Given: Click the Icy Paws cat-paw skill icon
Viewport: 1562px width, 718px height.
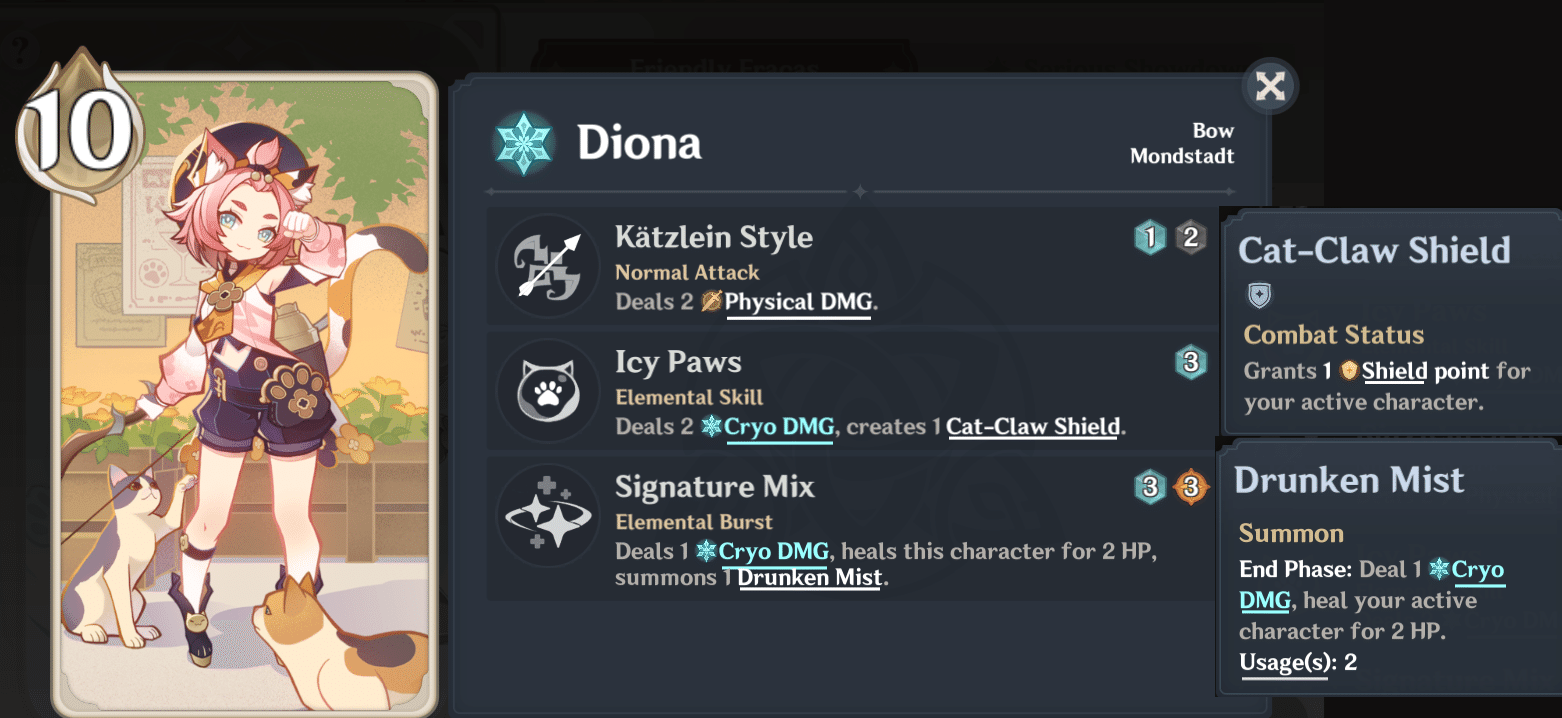Looking at the screenshot, I should pos(548,392).
